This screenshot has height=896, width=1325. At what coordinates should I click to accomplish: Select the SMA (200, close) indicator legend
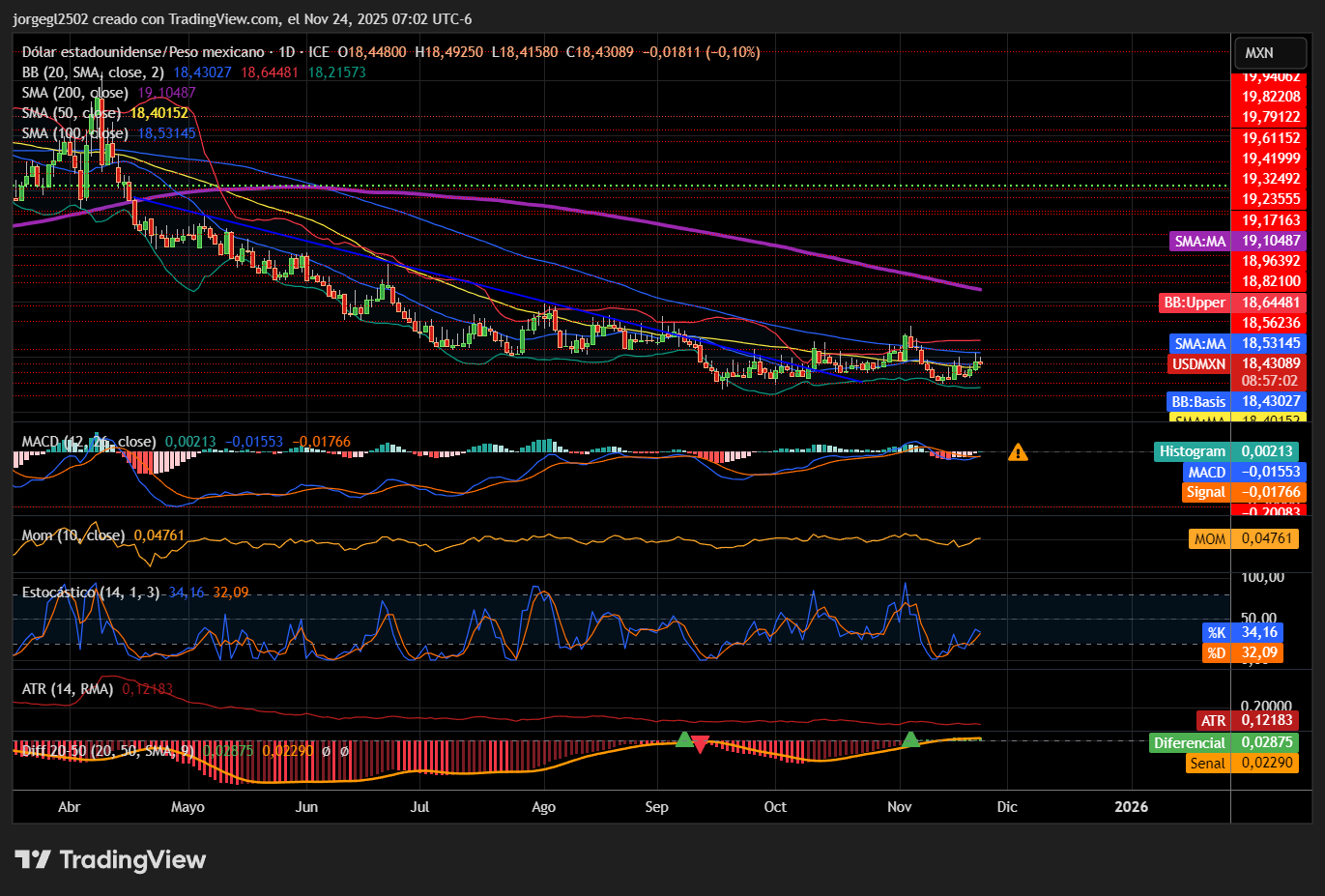[75, 93]
